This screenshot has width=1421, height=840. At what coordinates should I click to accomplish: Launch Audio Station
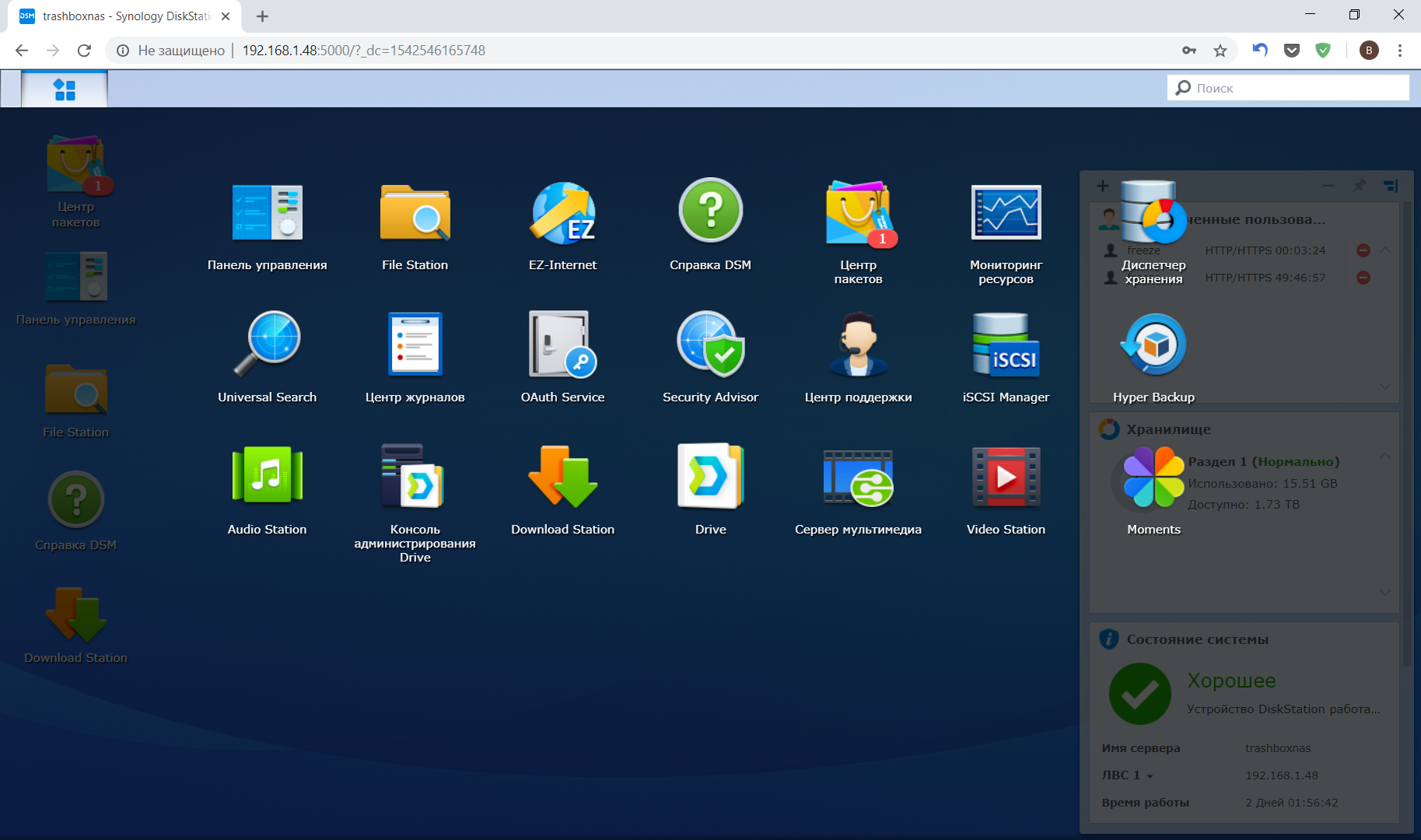click(267, 490)
